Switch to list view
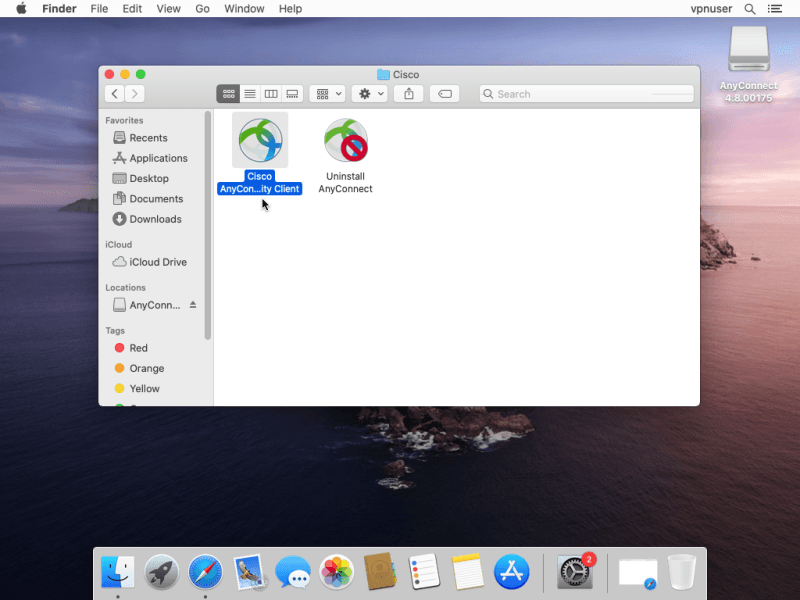Screen dimensions: 800x600 (x=250, y=93)
